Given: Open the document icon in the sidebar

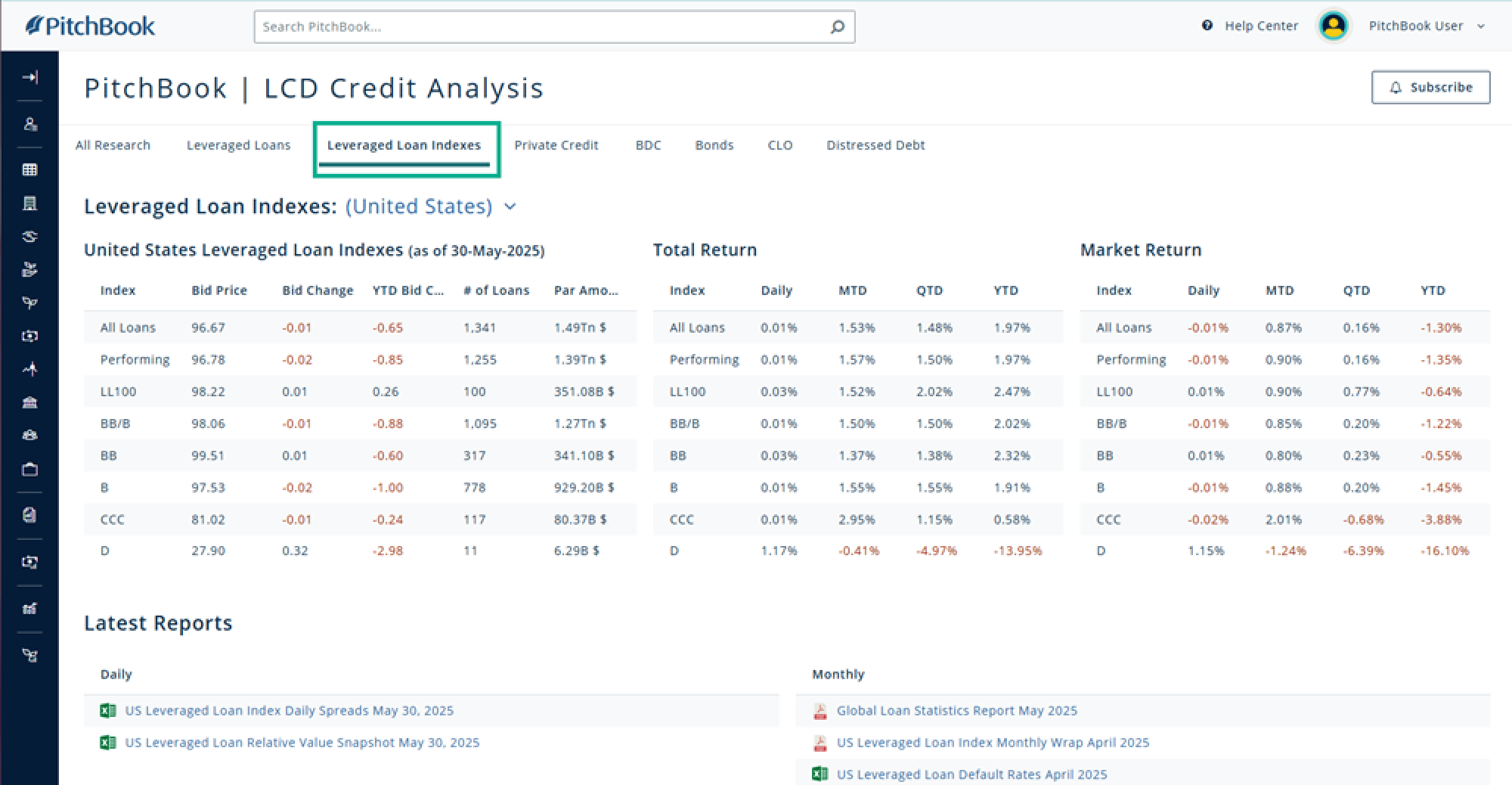Looking at the screenshot, I should coord(30,515).
